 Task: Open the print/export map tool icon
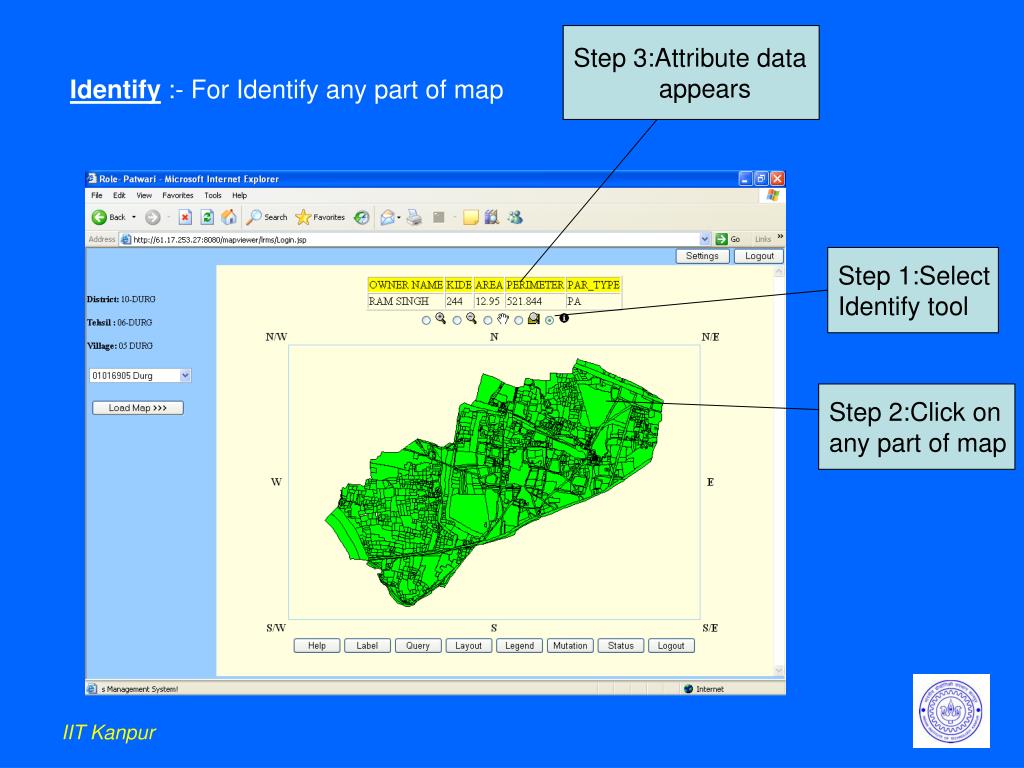click(x=534, y=318)
